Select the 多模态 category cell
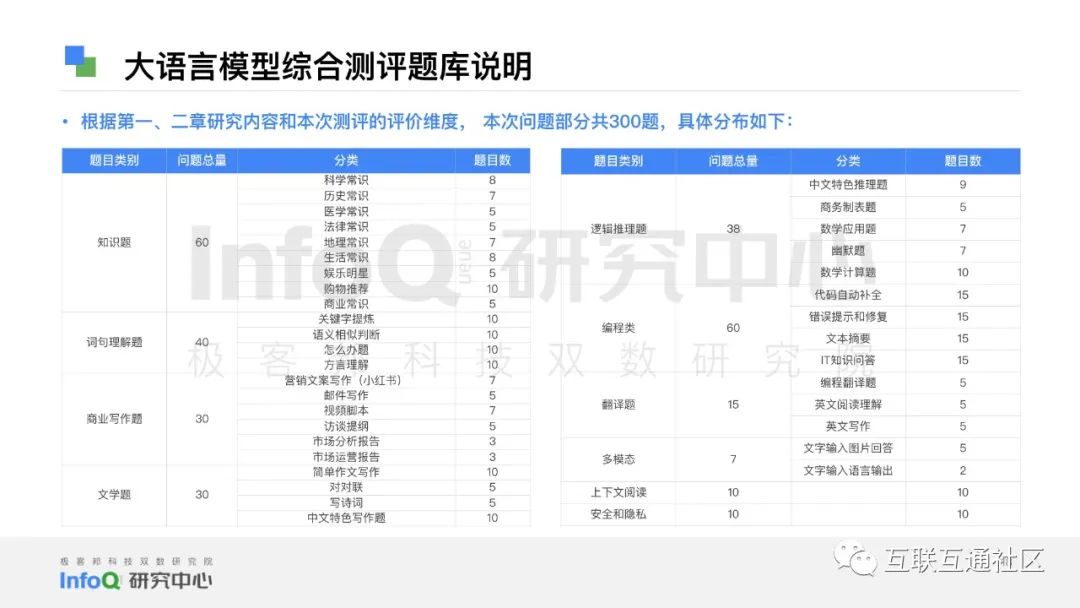The image size is (1080, 608). pyautogui.click(x=619, y=459)
